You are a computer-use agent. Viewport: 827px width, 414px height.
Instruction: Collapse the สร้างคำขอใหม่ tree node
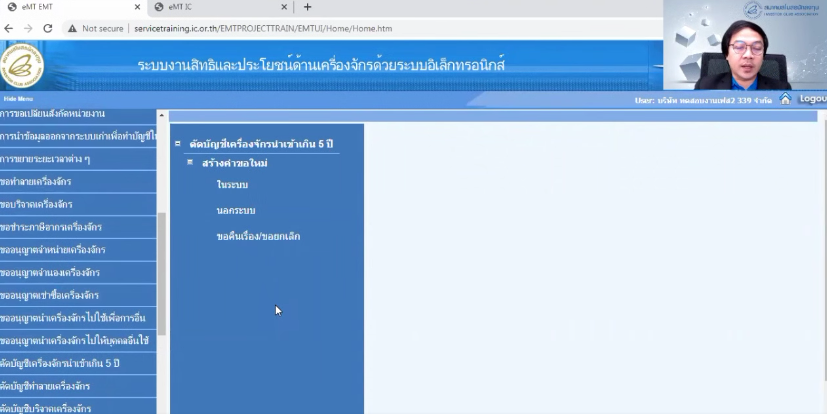(x=190, y=162)
